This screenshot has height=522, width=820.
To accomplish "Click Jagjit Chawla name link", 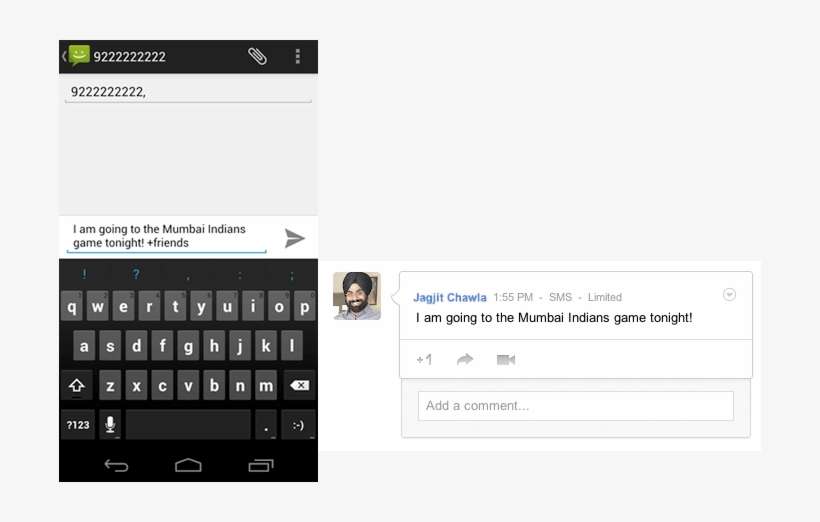I will 450,297.
